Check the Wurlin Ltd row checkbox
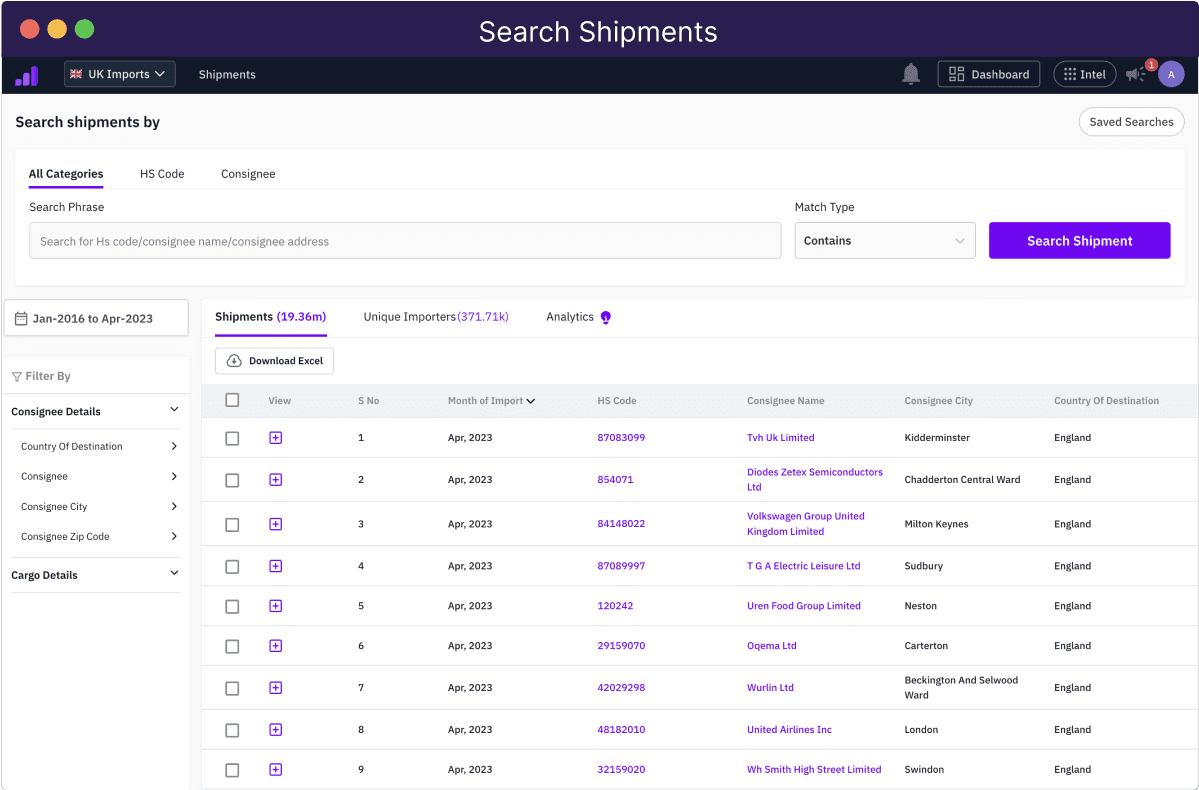The height and width of the screenshot is (790, 1199). pyautogui.click(x=232, y=688)
